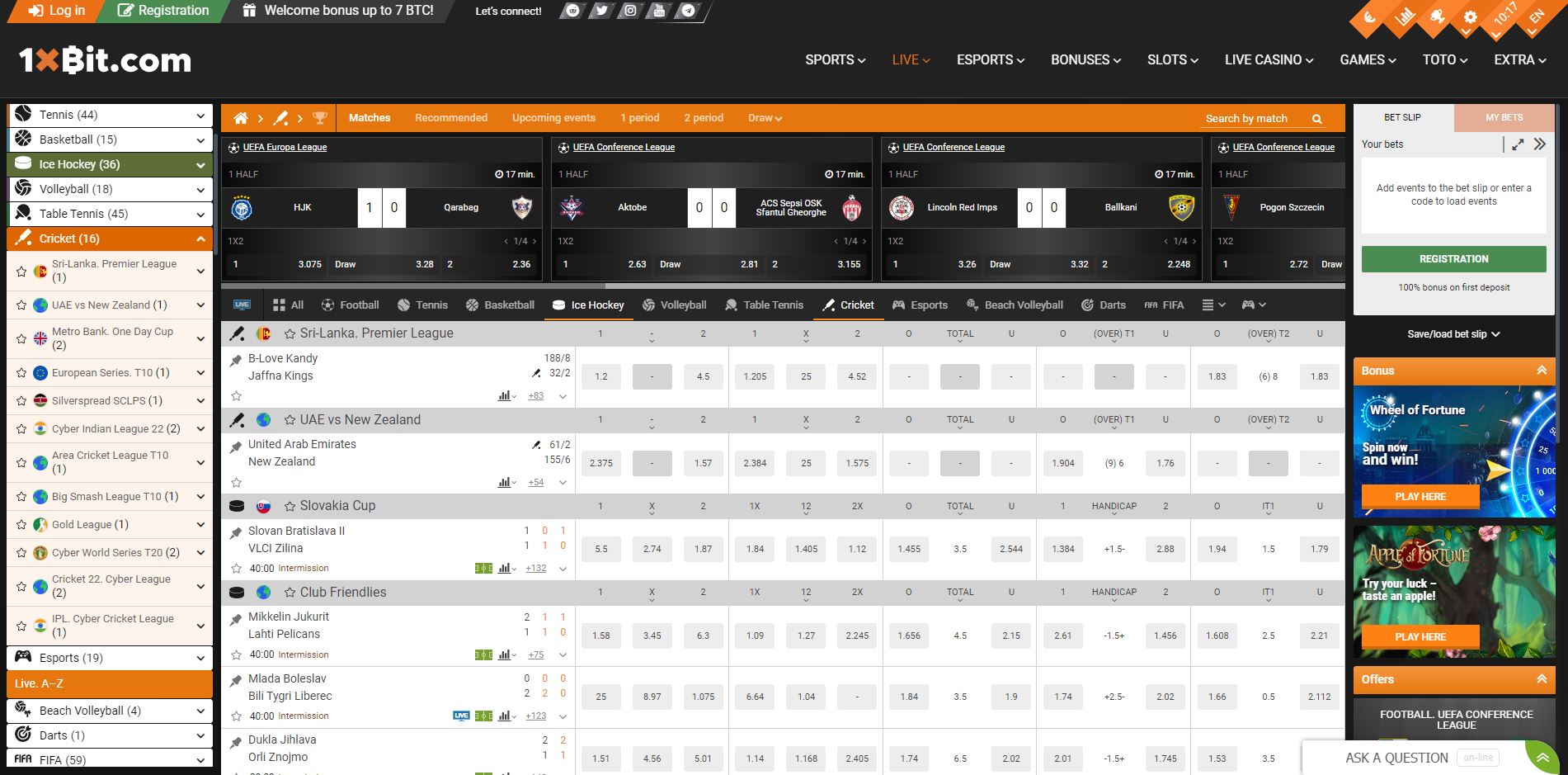Favorite UAE vs New Zealand in sidebar

(x=21, y=305)
